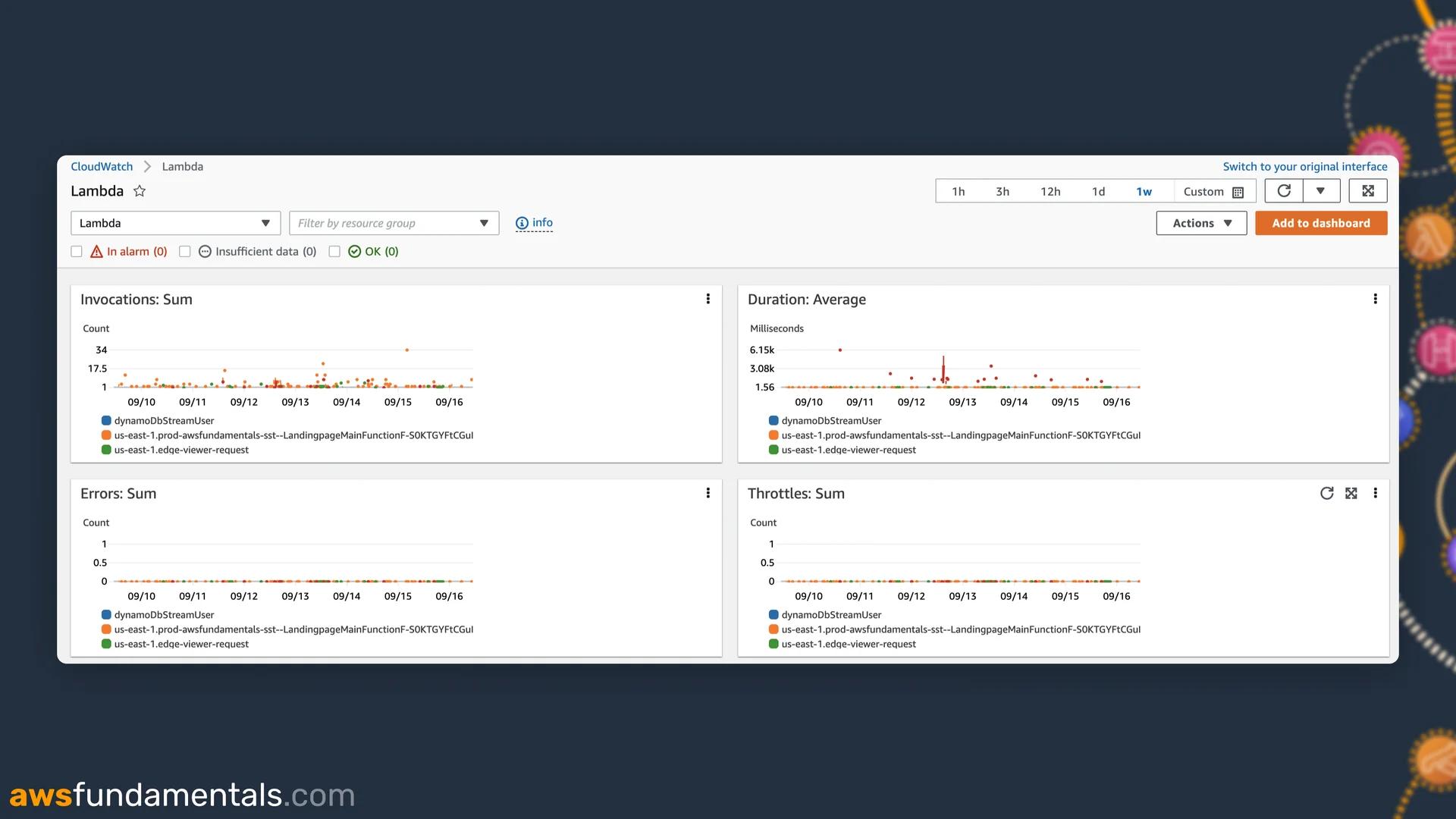This screenshot has width=1456, height=819.
Task: Refresh the Throttles: Sum chart
Action: (x=1326, y=493)
